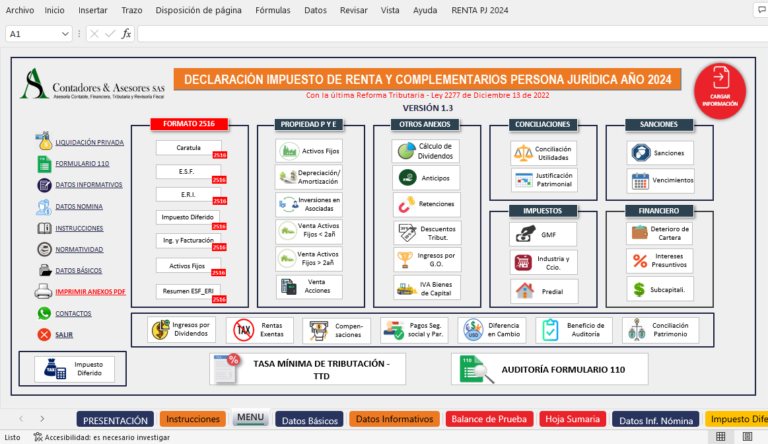768x444 pixels.
Task: Switch to the Balance de Prueba sheet tab
Action: pos(489,419)
